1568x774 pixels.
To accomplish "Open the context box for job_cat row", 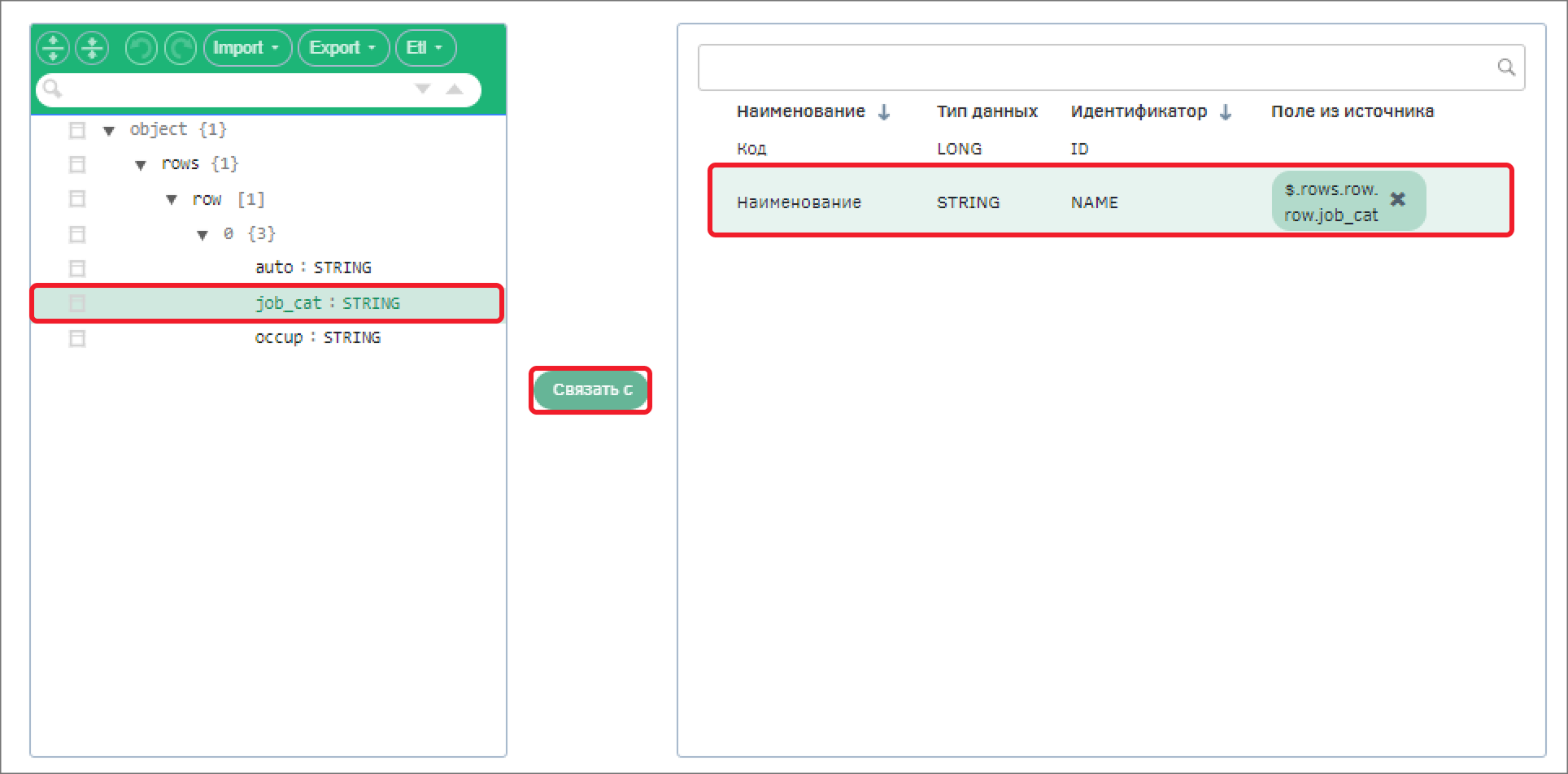I will click(77, 303).
